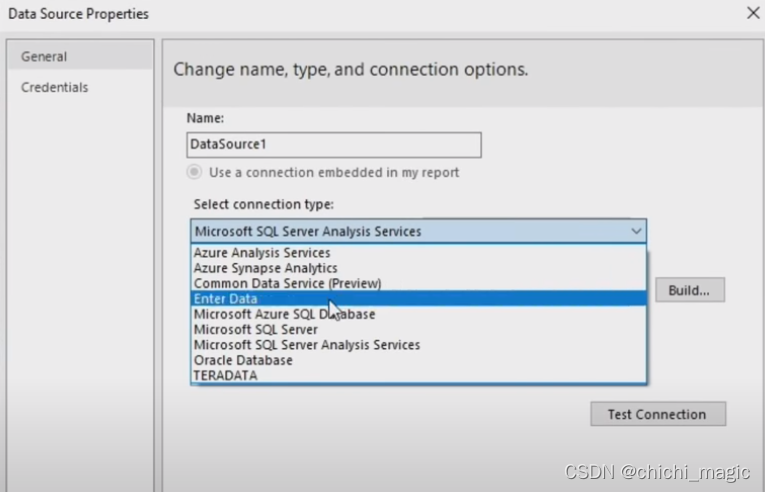Click the Name field containing DataSource1

tap(334, 144)
